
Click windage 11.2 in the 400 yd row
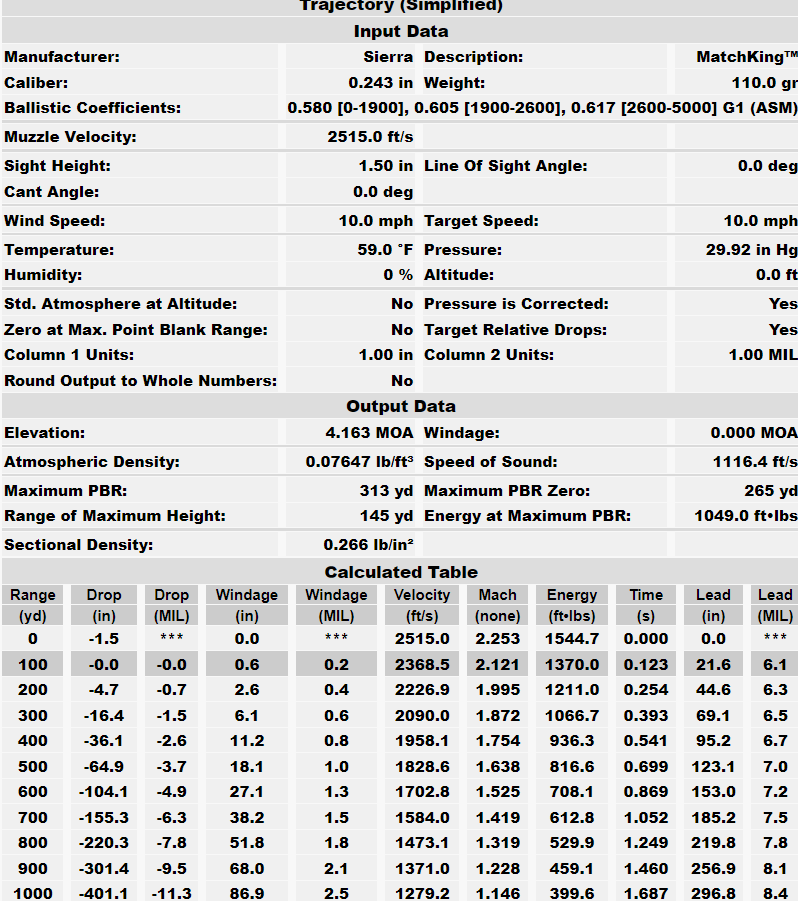pos(246,741)
